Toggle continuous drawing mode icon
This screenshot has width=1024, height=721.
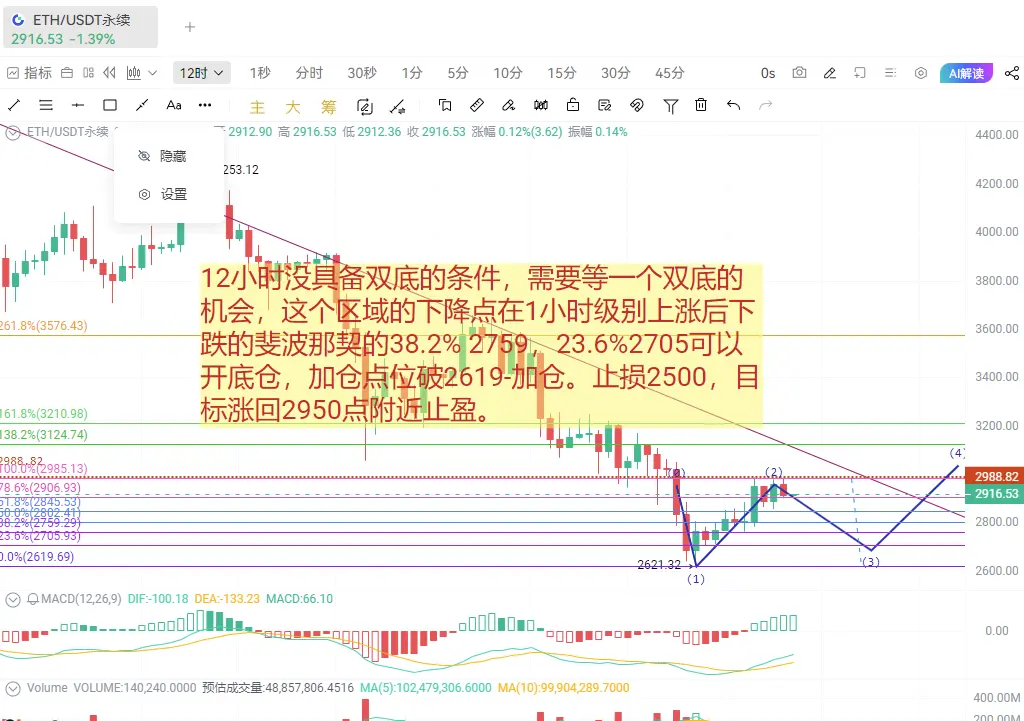click(x=364, y=106)
